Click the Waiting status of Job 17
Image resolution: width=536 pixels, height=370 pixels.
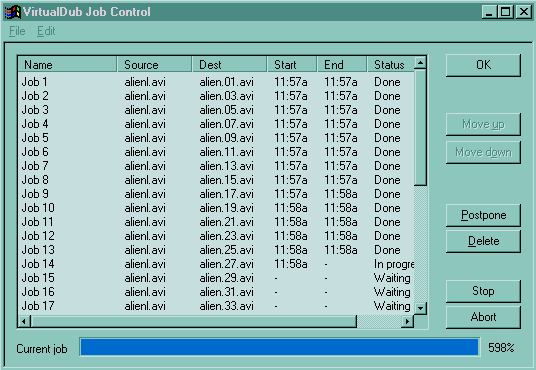[392, 306]
